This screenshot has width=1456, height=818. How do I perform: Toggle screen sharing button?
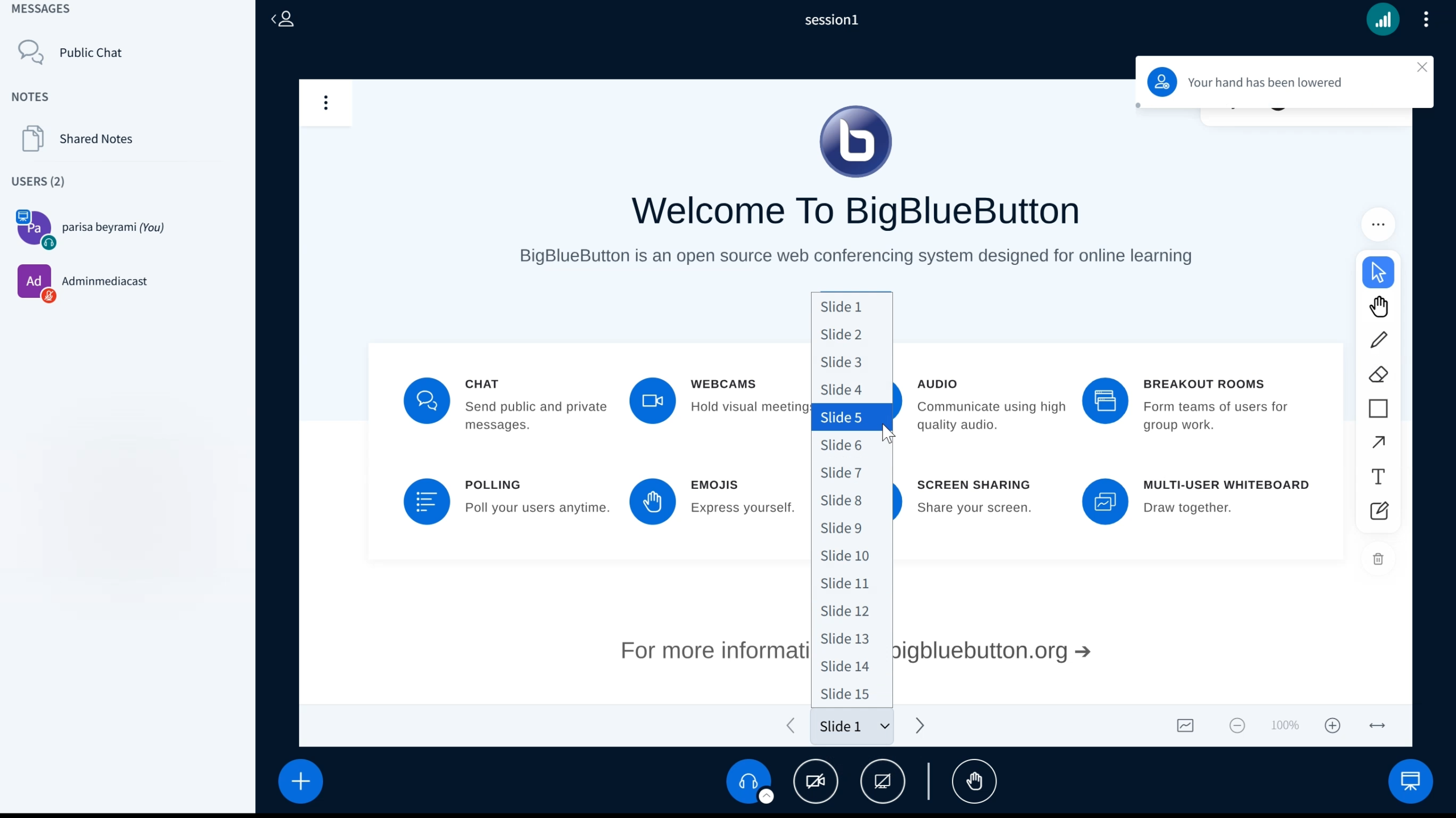tap(882, 781)
